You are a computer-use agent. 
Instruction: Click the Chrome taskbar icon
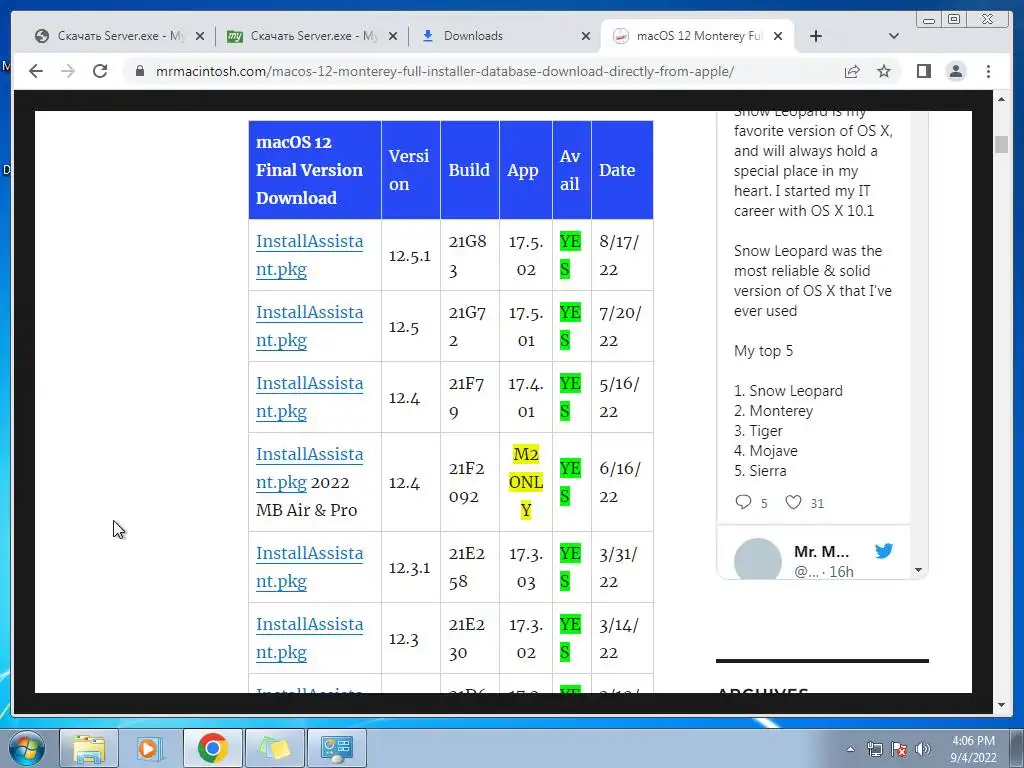212,748
